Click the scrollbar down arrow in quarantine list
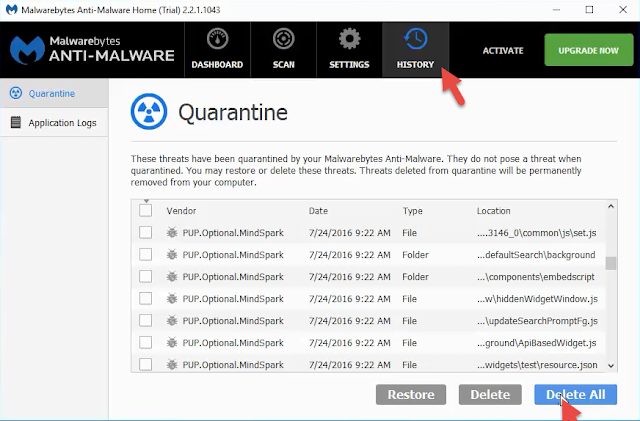Screen dimensions: 640x421 click(611, 366)
